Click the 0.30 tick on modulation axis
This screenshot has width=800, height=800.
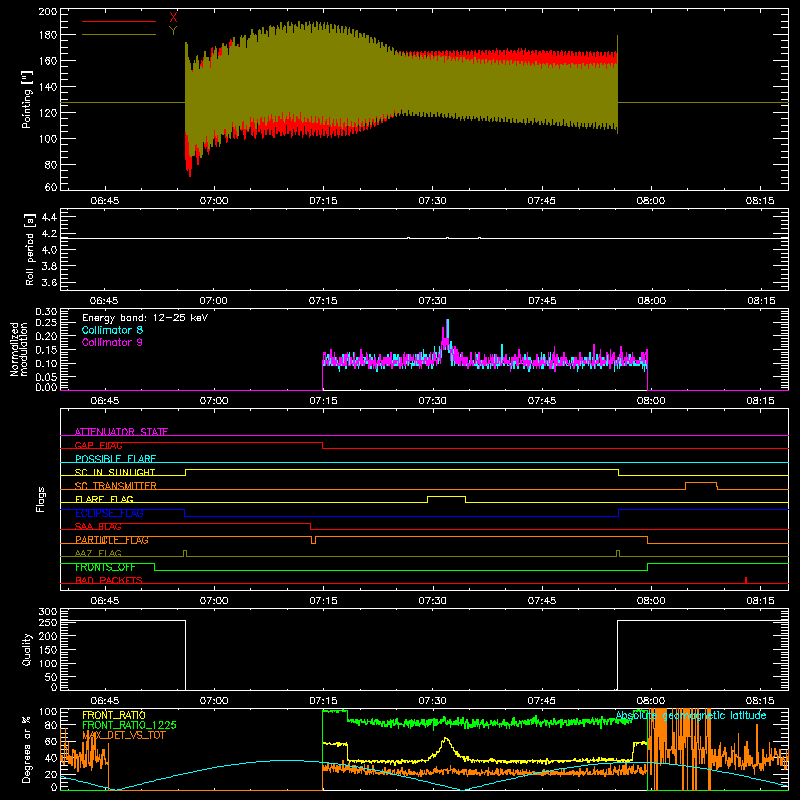pos(46,312)
